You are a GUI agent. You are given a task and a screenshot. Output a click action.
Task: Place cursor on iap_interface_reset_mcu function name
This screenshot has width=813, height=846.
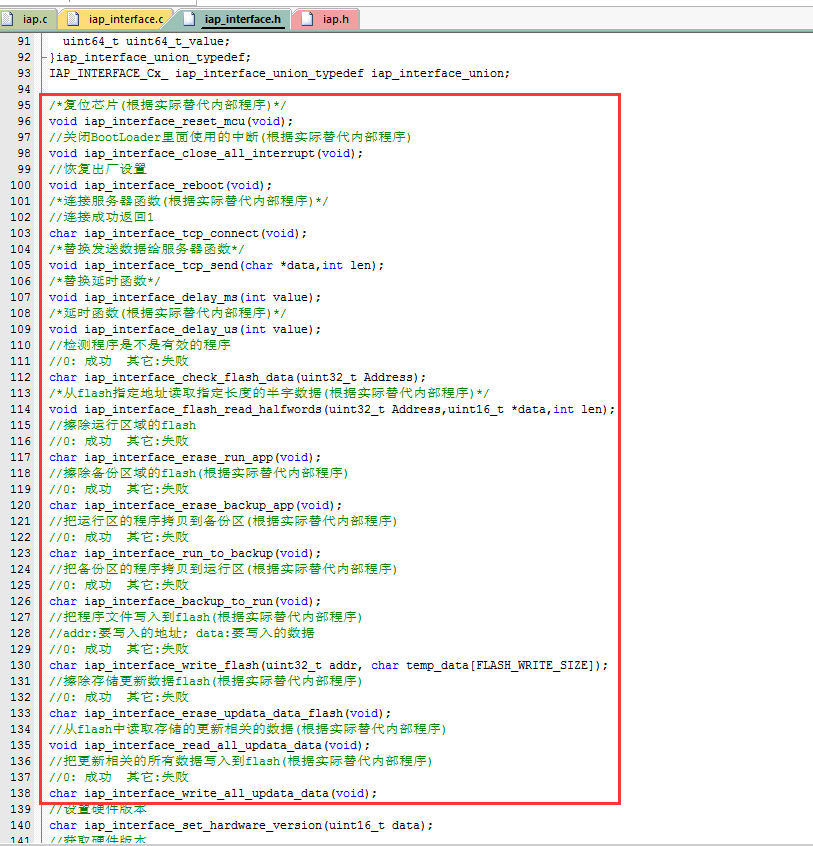165,121
